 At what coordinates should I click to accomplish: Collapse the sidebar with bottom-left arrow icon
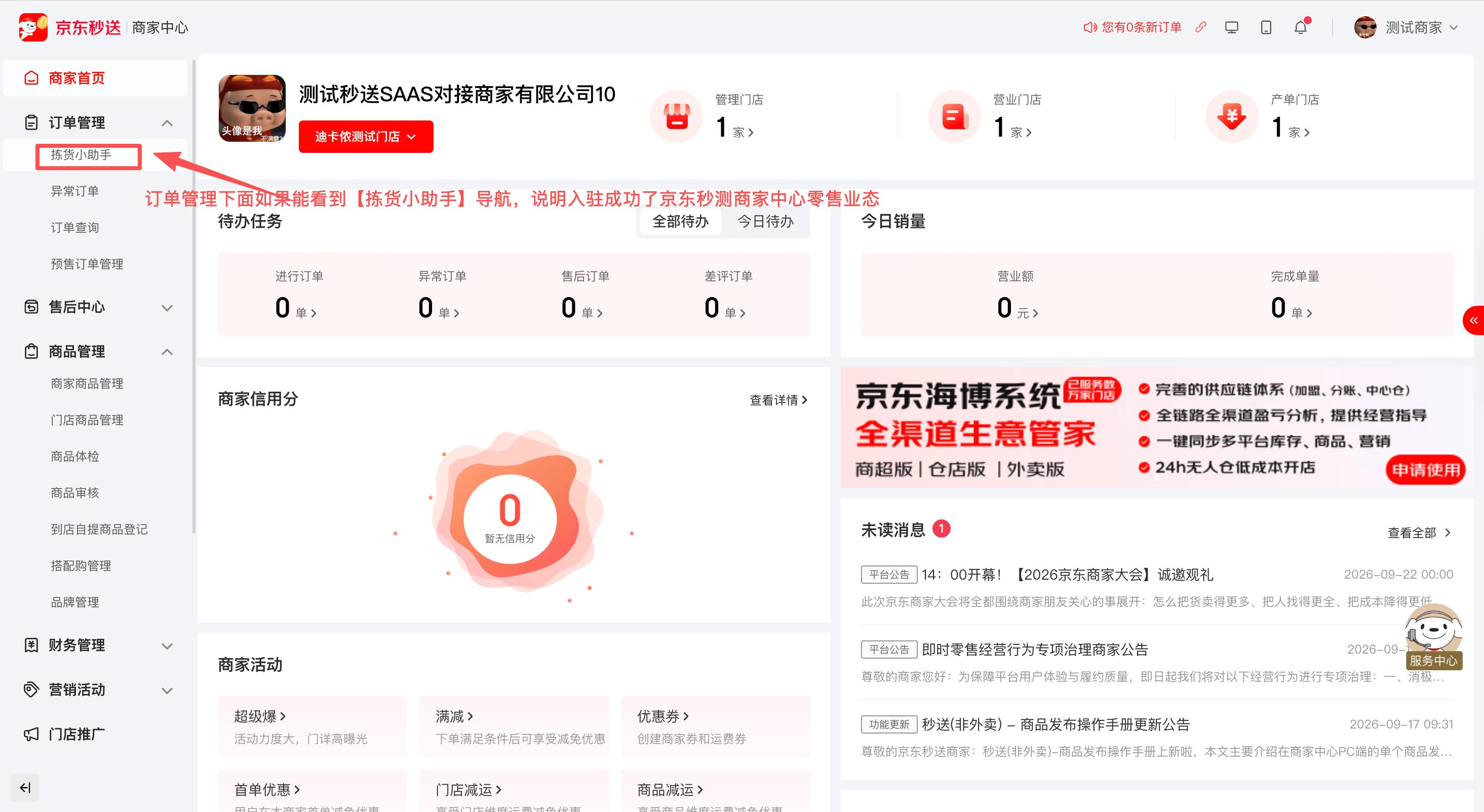[25, 787]
